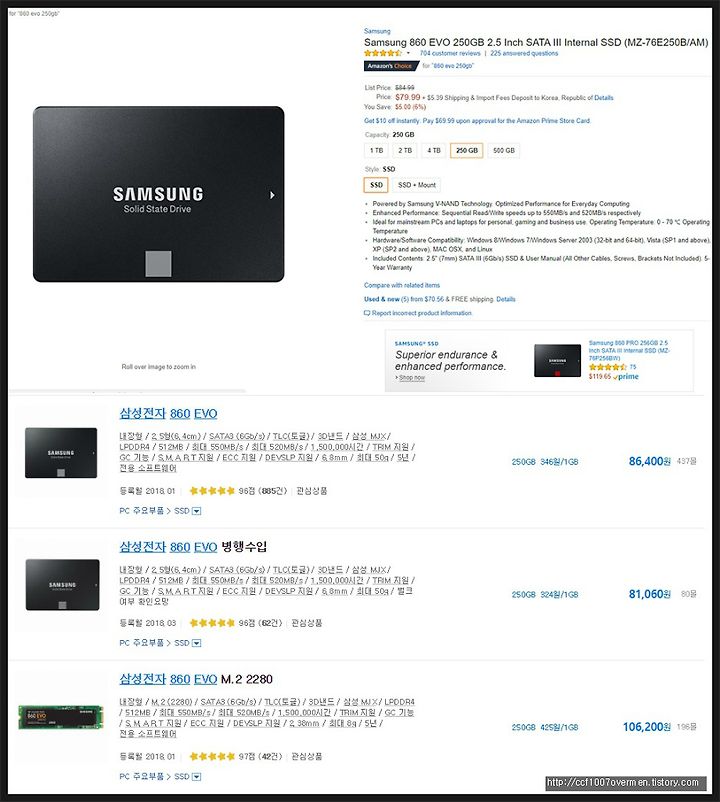Open 삼성전자 860 EVO M.2 2280 title link
This screenshot has height=802, width=720.
pyautogui.click(x=196, y=679)
